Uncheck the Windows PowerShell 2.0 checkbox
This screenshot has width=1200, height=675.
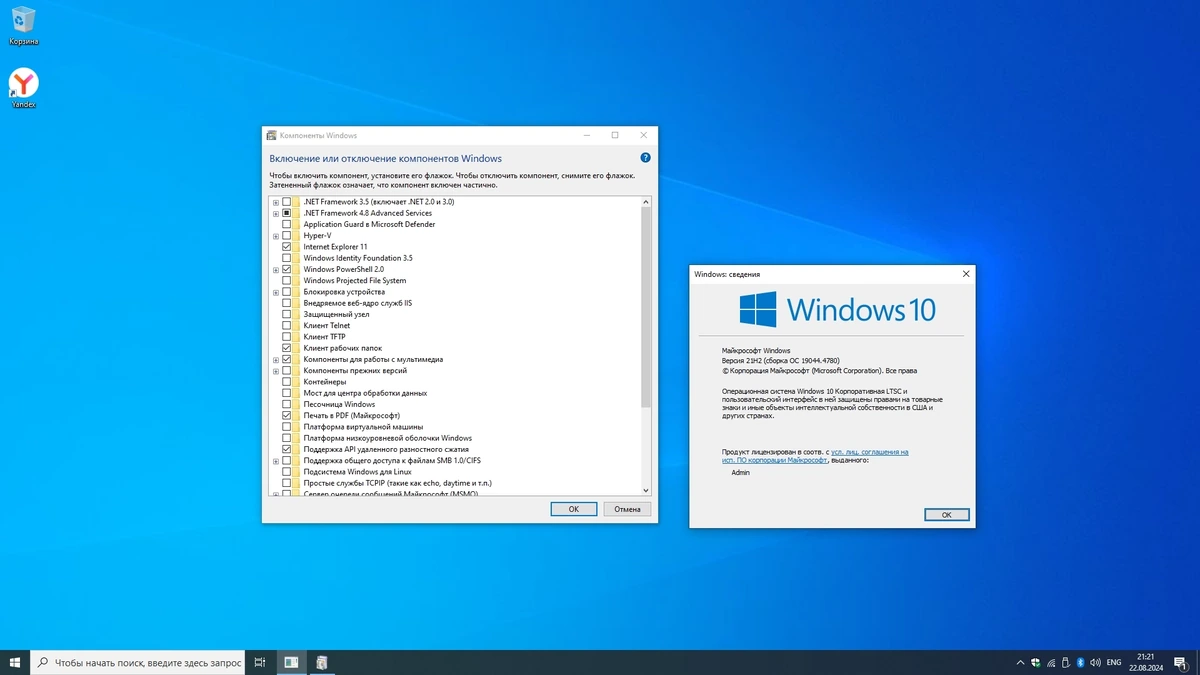[x=287, y=269]
